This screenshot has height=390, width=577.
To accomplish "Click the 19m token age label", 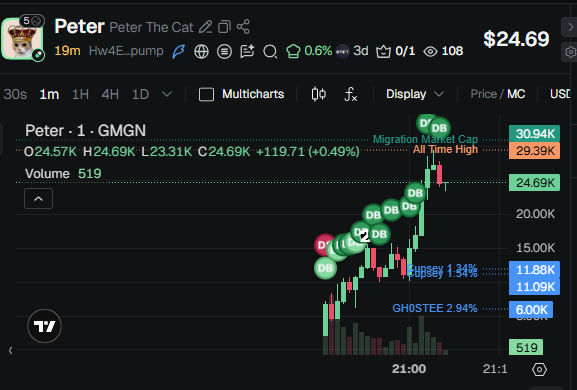I will [x=67, y=51].
